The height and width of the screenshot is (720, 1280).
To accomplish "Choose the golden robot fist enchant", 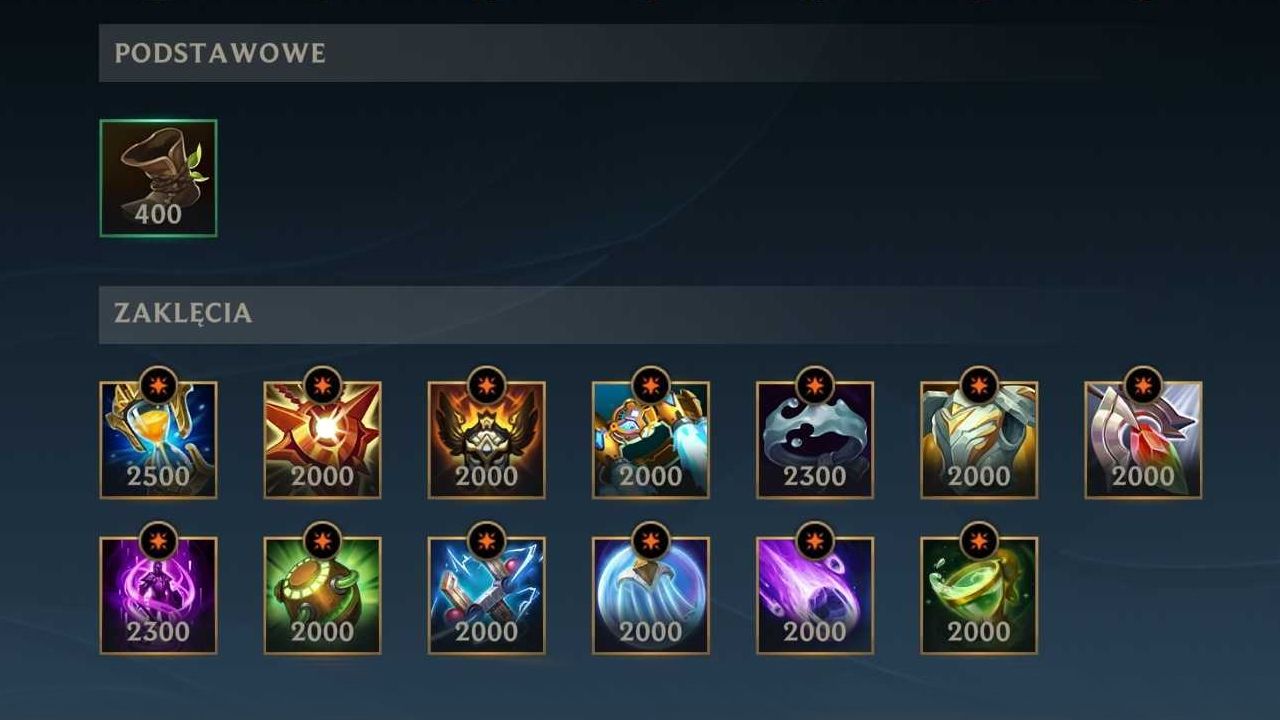I will [x=650, y=440].
